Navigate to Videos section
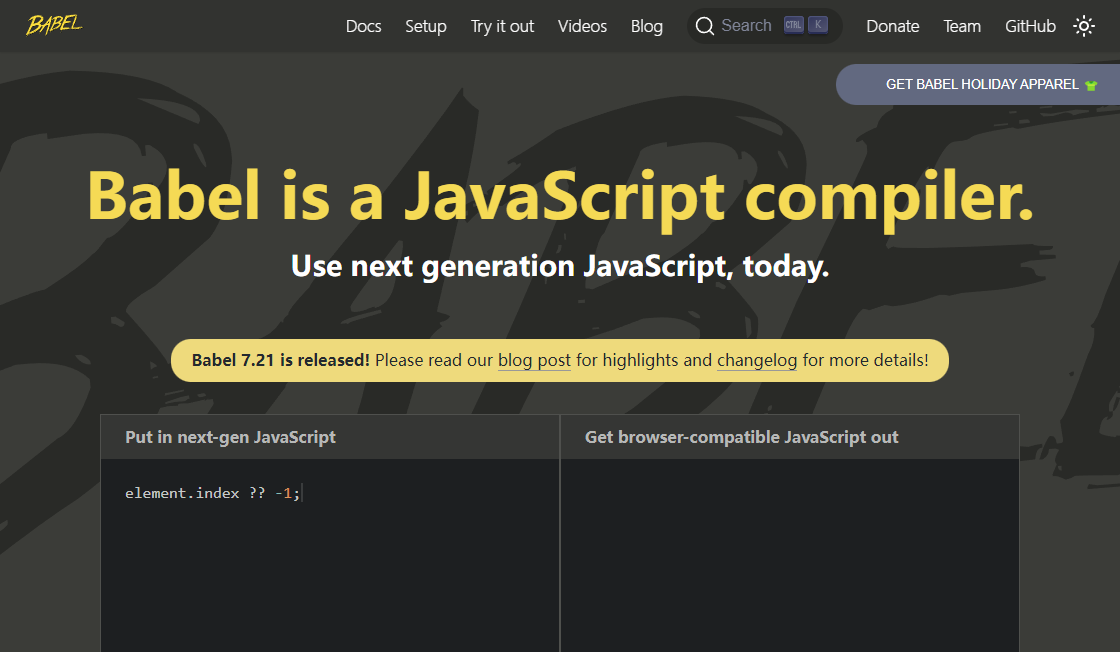 click(582, 26)
